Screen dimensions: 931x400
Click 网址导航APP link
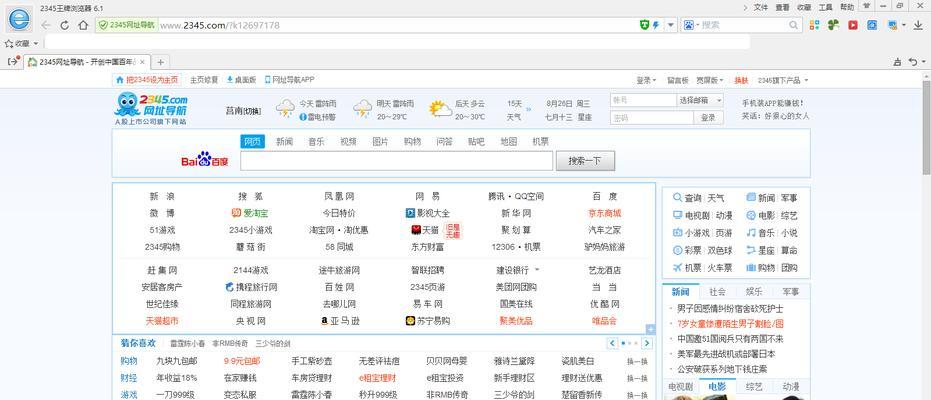(x=289, y=80)
